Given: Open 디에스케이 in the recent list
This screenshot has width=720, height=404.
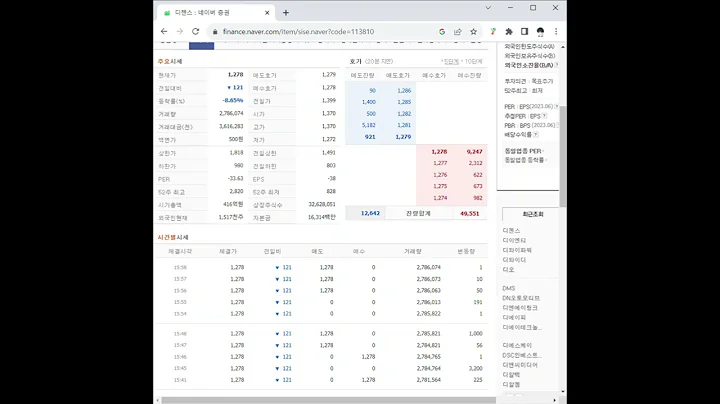Looking at the screenshot, I should coord(517,345).
